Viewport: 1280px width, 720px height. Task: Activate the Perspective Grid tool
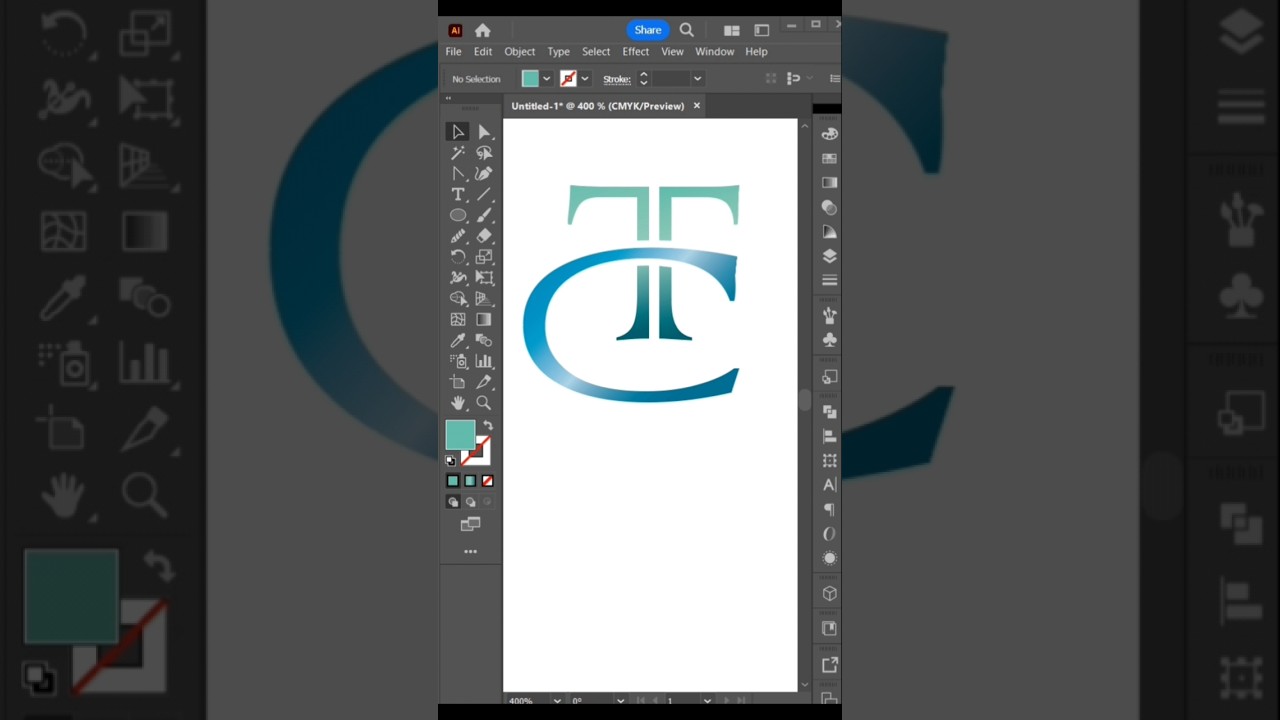(484, 299)
